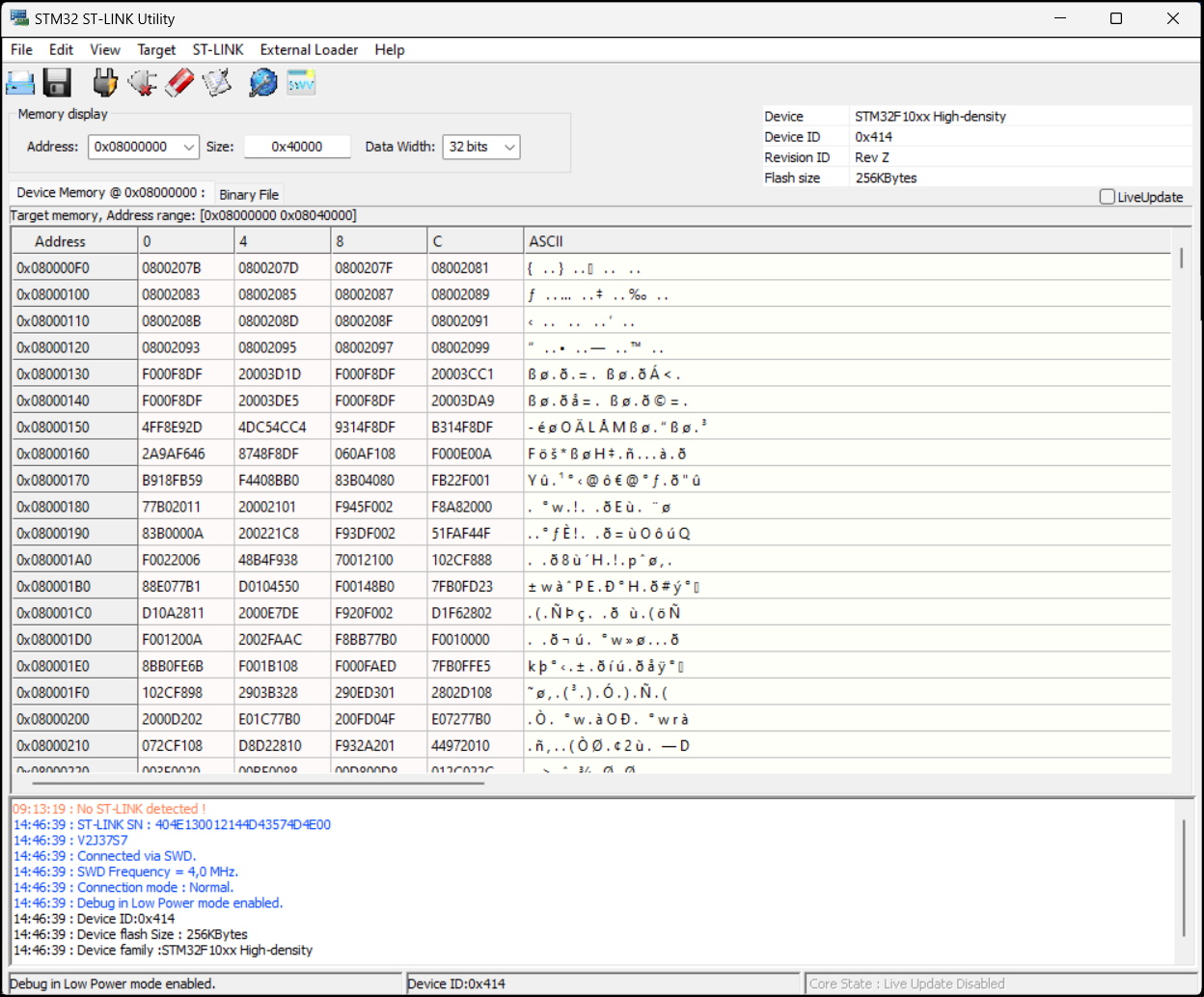Open the Target menu
The width and height of the screenshot is (1204, 997).
[x=156, y=50]
